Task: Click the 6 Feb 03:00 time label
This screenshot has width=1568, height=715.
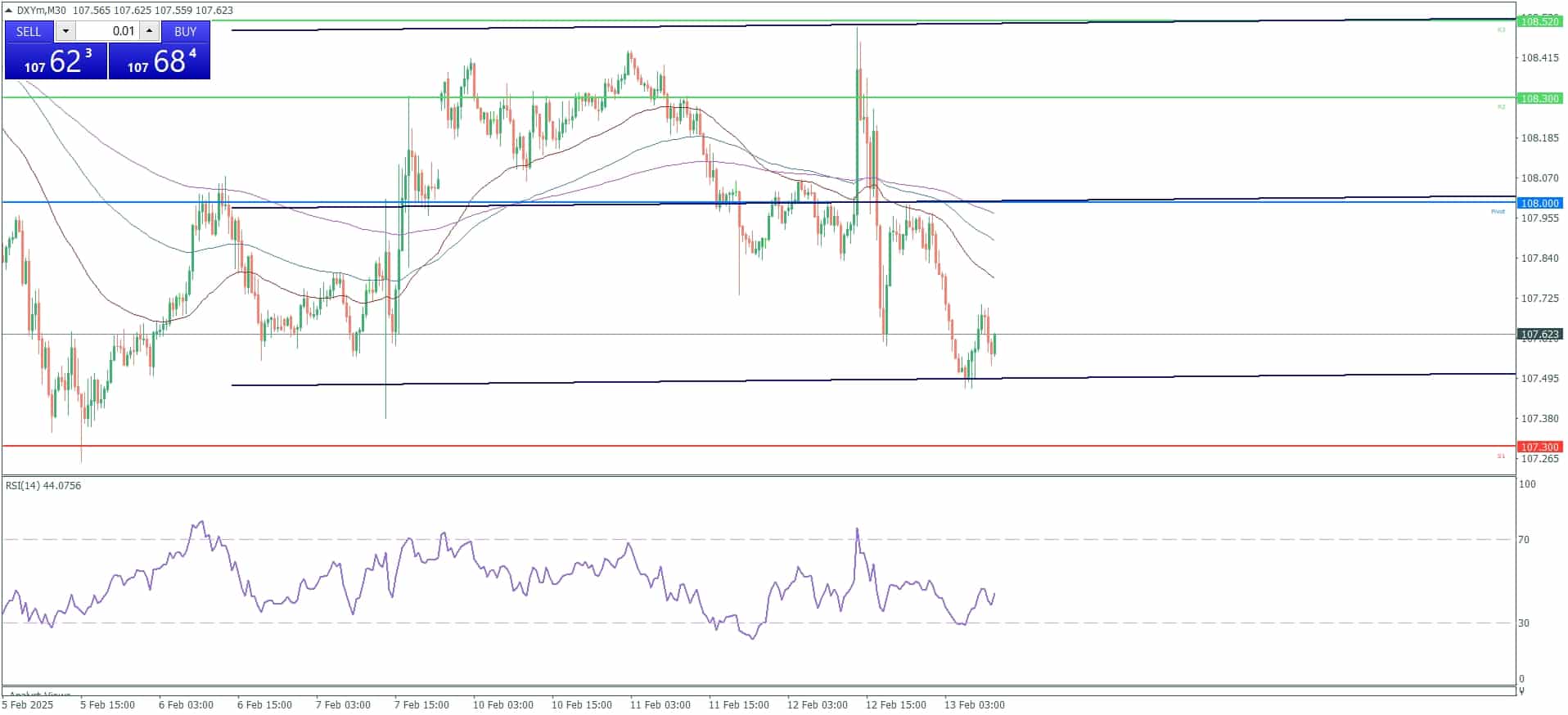Action: [x=186, y=704]
